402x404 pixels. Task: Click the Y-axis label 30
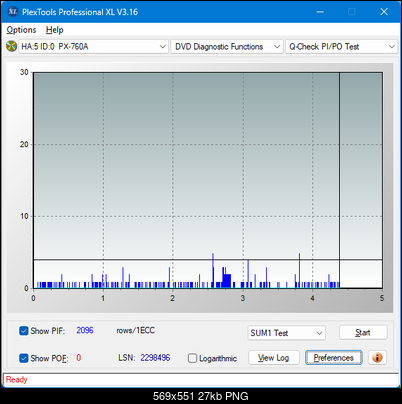coord(24,72)
